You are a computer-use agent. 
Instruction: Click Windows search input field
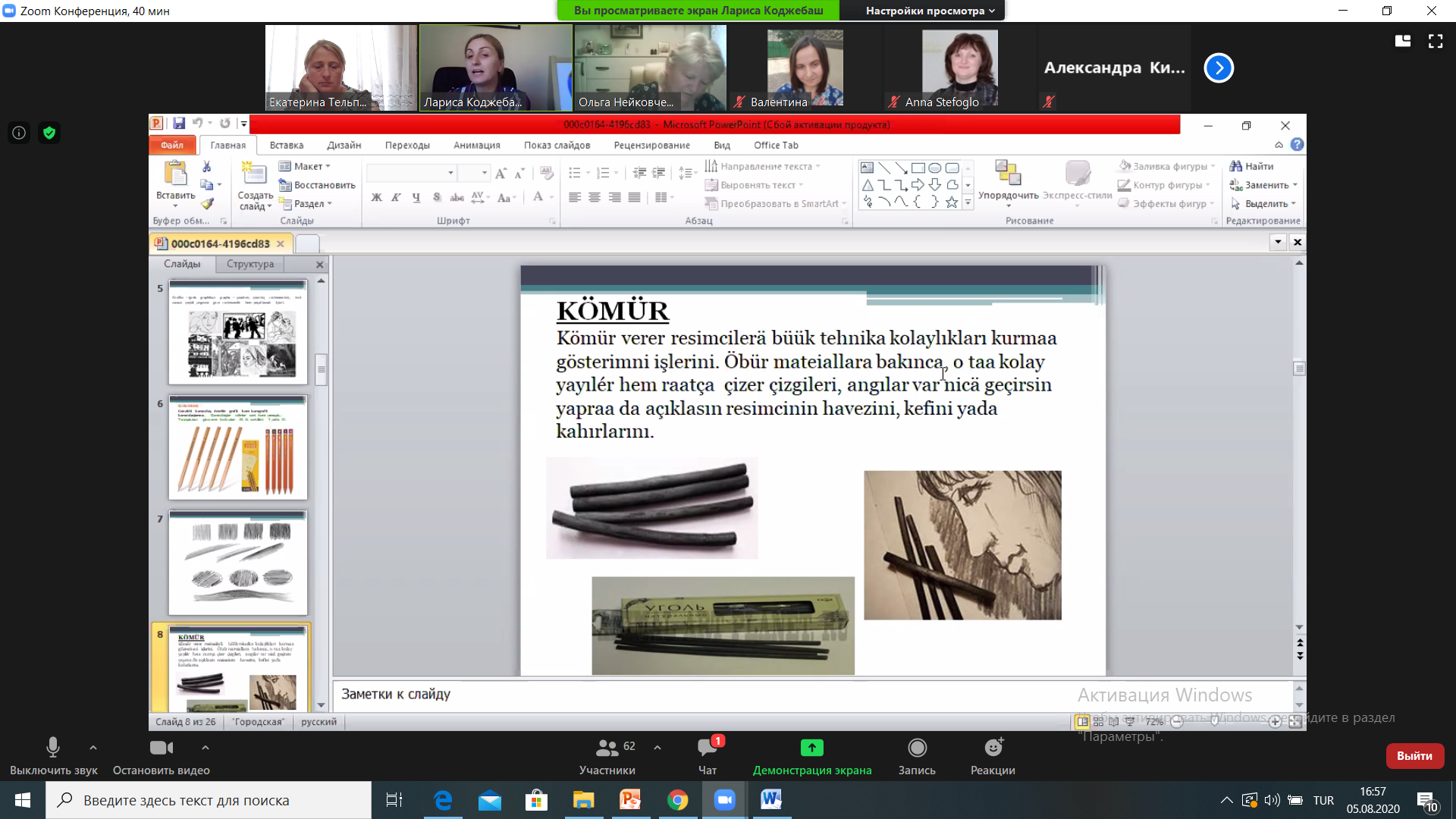pos(209,800)
